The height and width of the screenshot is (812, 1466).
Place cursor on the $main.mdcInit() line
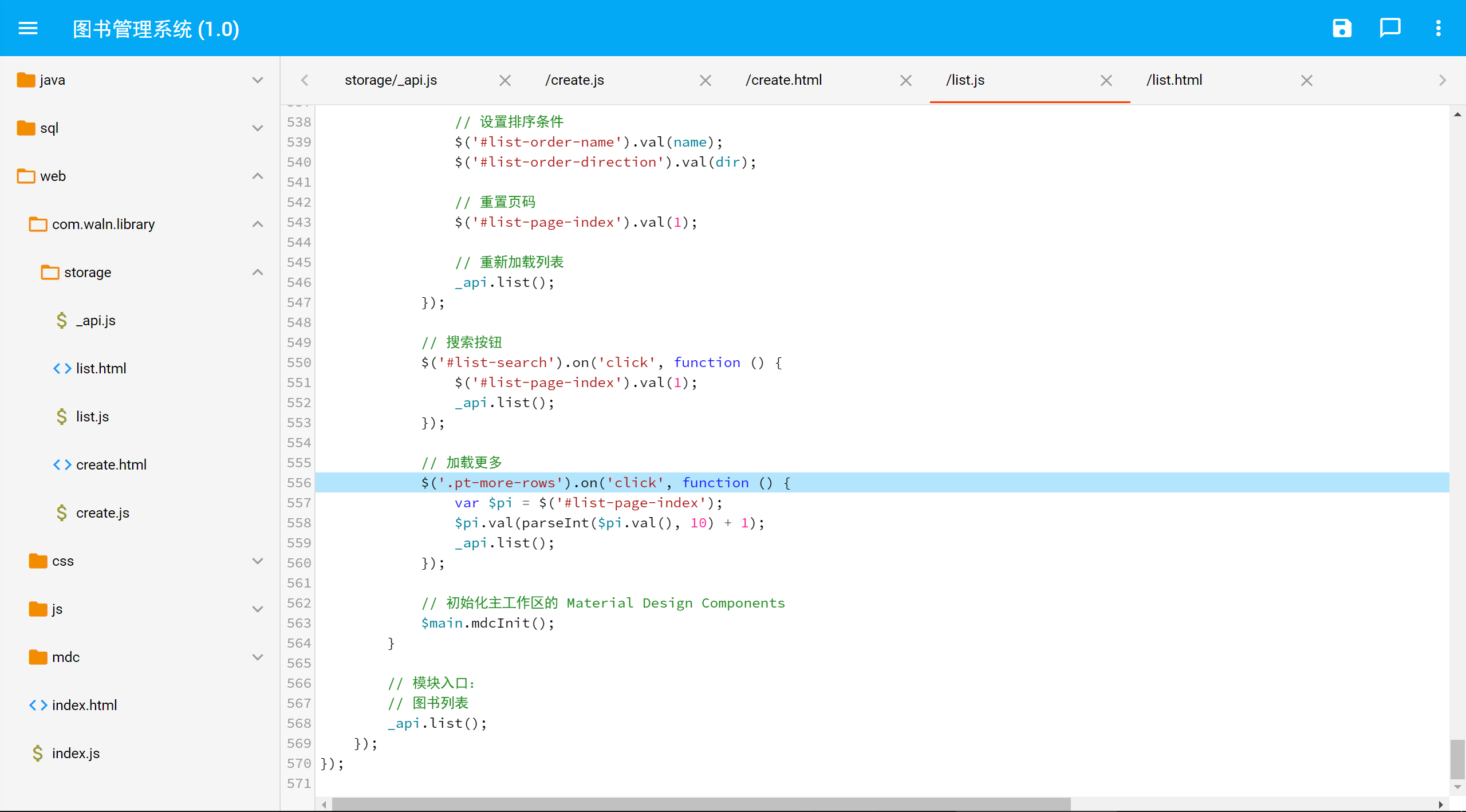(x=488, y=623)
